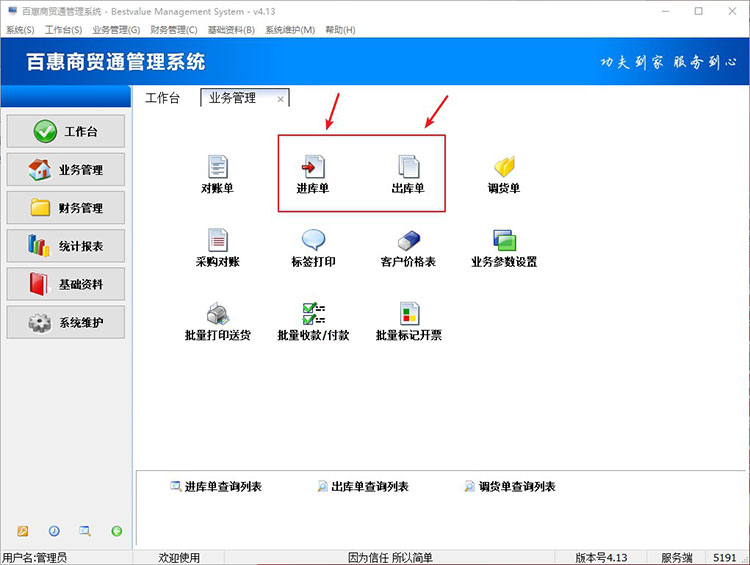Click the orange key icon at sidebar bottom
Viewport: 750px width, 565px height.
[22, 531]
